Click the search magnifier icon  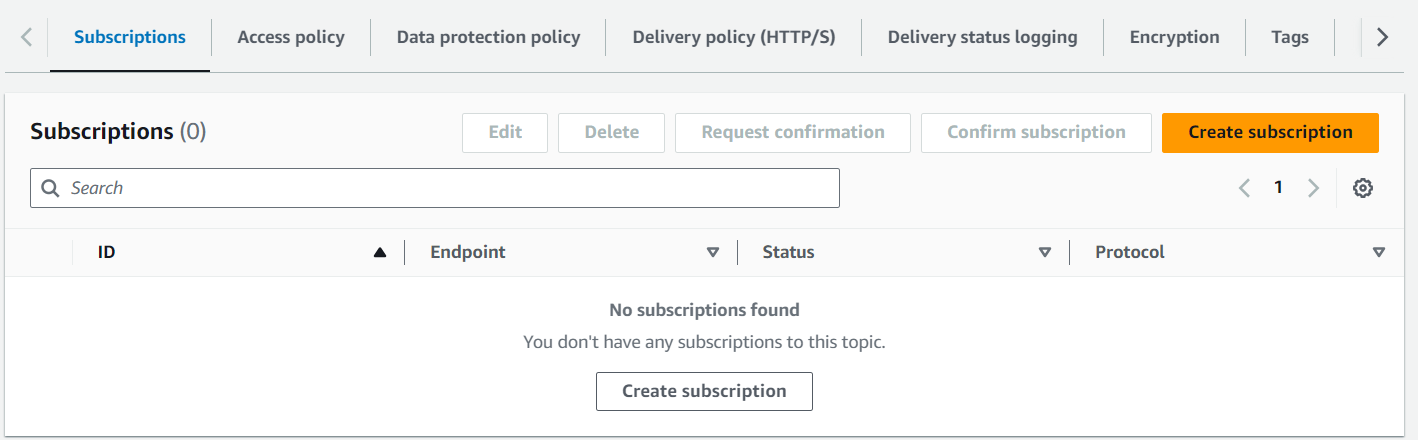click(x=50, y=188)
